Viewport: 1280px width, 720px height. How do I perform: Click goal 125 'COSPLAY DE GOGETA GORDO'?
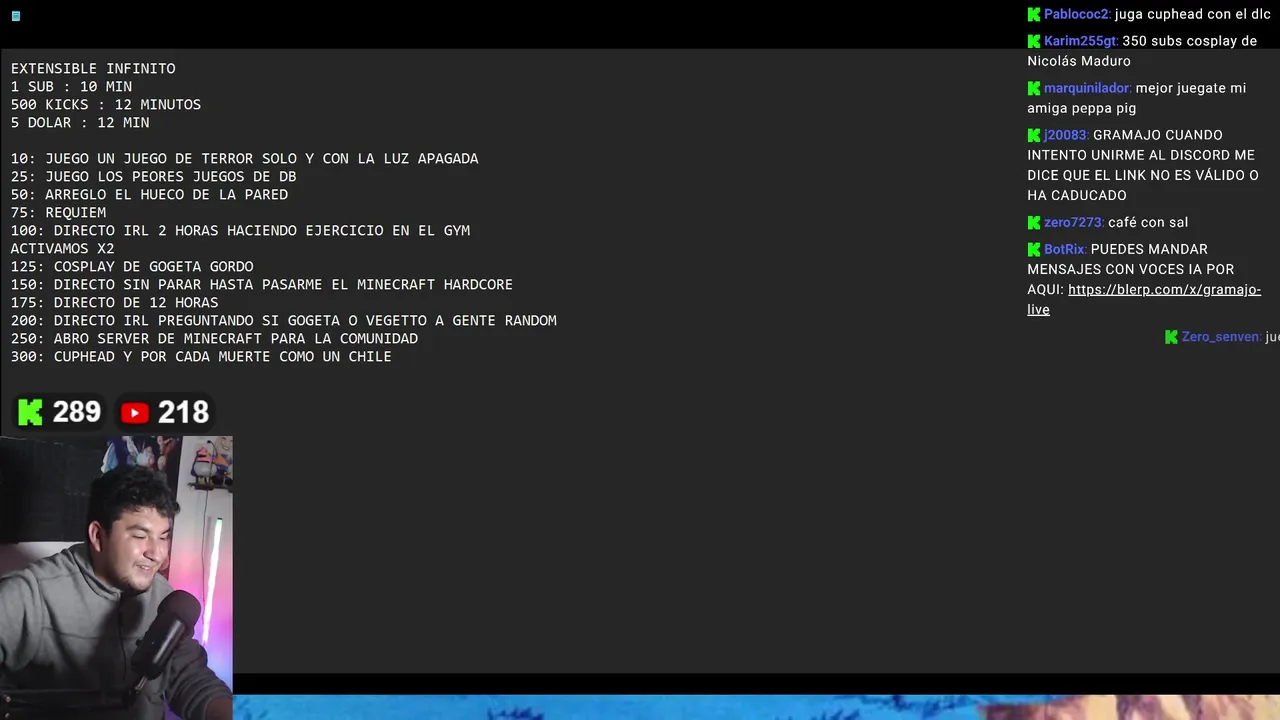point(132,267)
